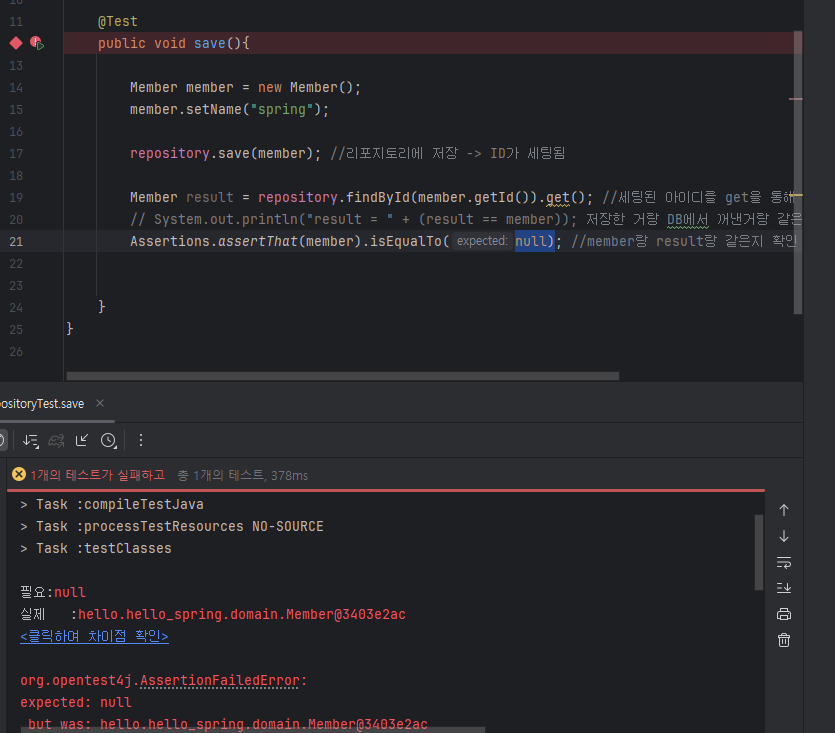Click line number 21 in the gutter
835x733 pixels.
16,241
